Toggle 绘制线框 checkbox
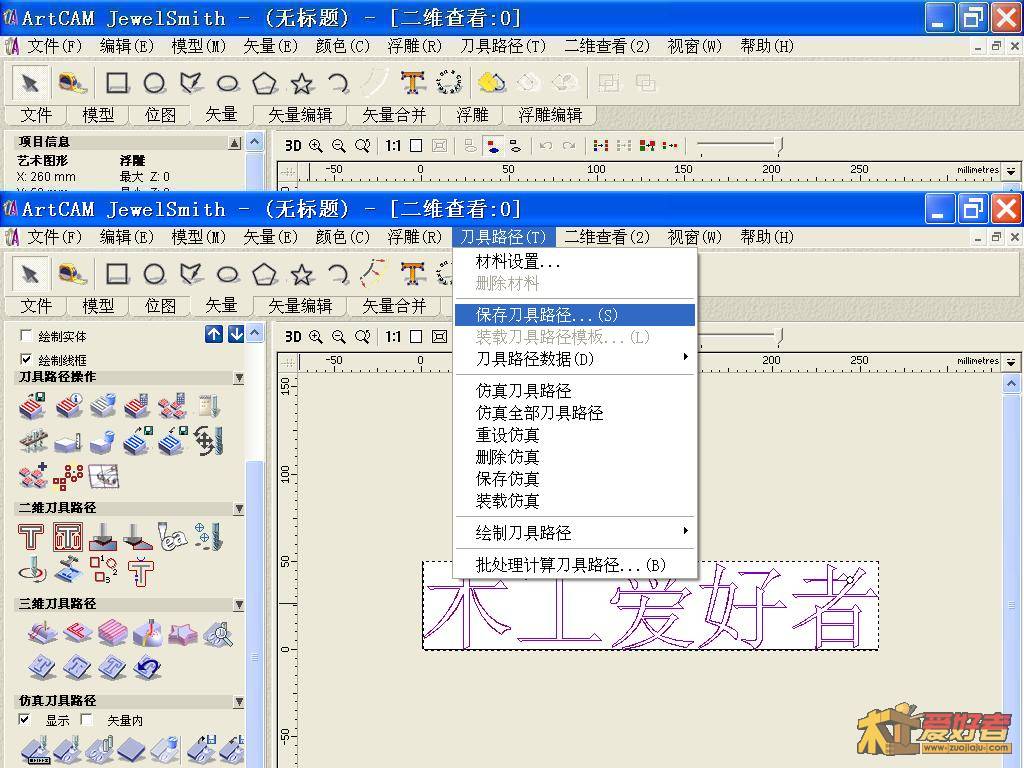 [x=26, y=359]
